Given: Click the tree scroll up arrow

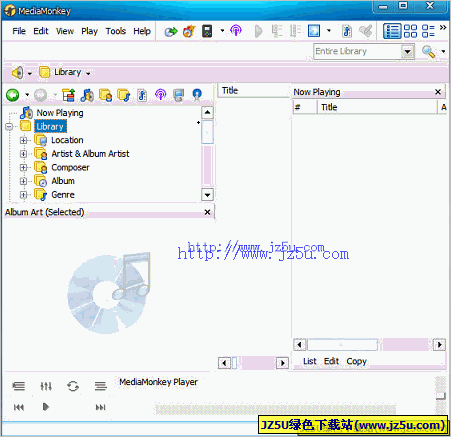Looking at the screenshot, I should click(x=207, y=112).
